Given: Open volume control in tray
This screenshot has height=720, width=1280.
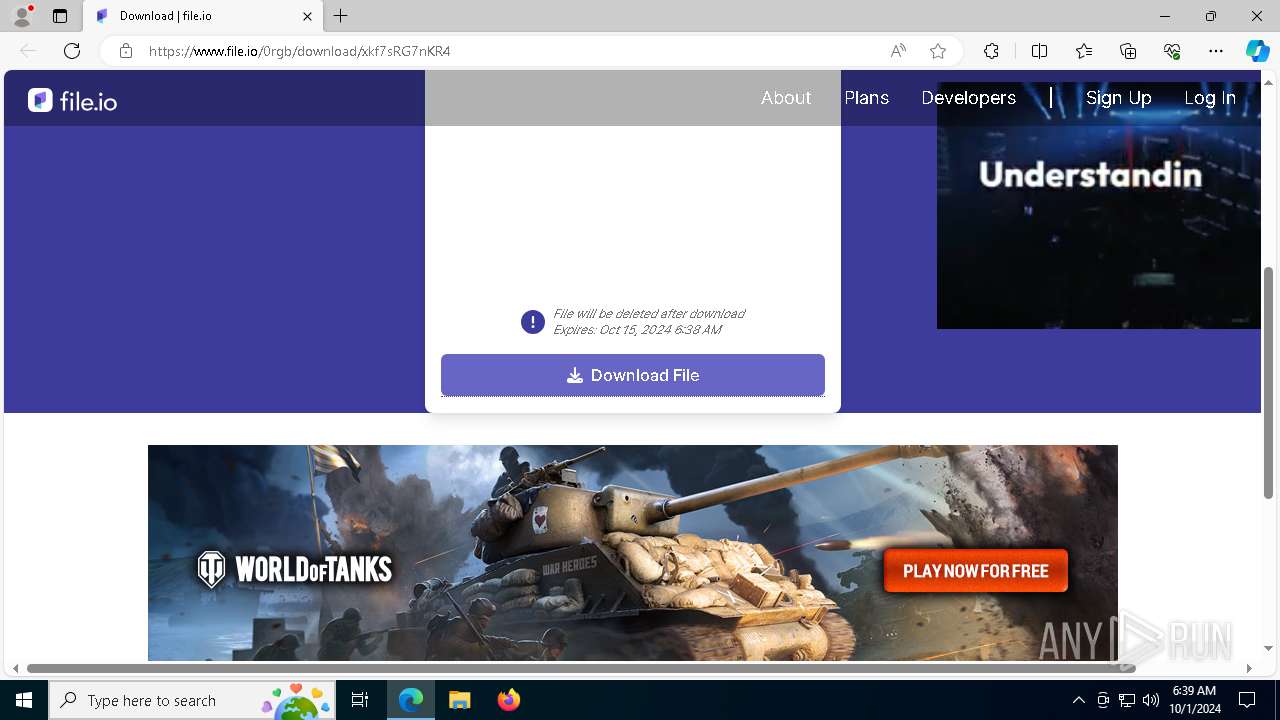Looking at the screenshot, I should [1151, 700].
